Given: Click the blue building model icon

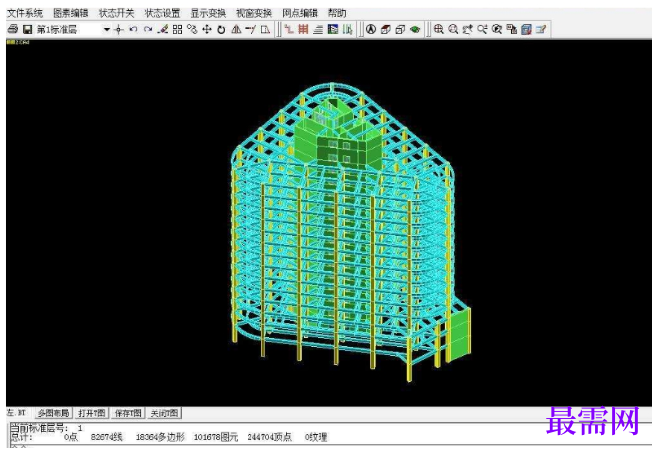Looking at the screenshot, I should 526,29.
